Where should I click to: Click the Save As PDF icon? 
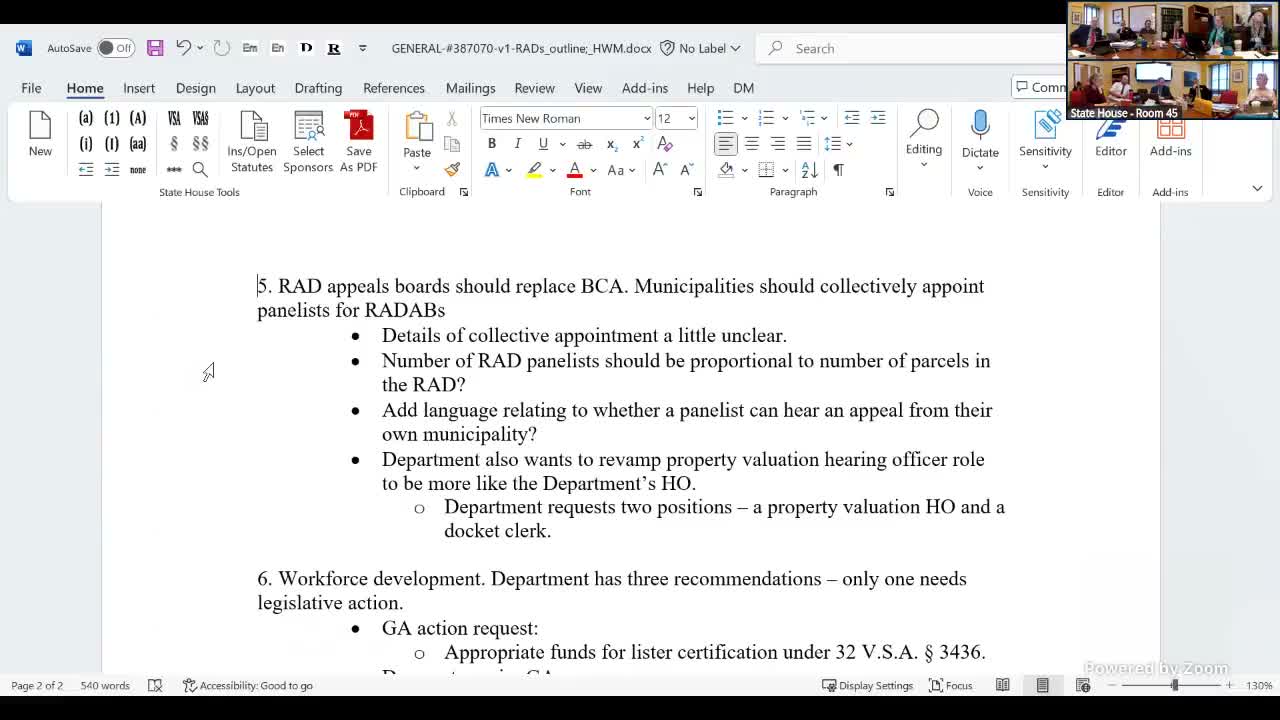pyautogui.click(x=359, y=140)
